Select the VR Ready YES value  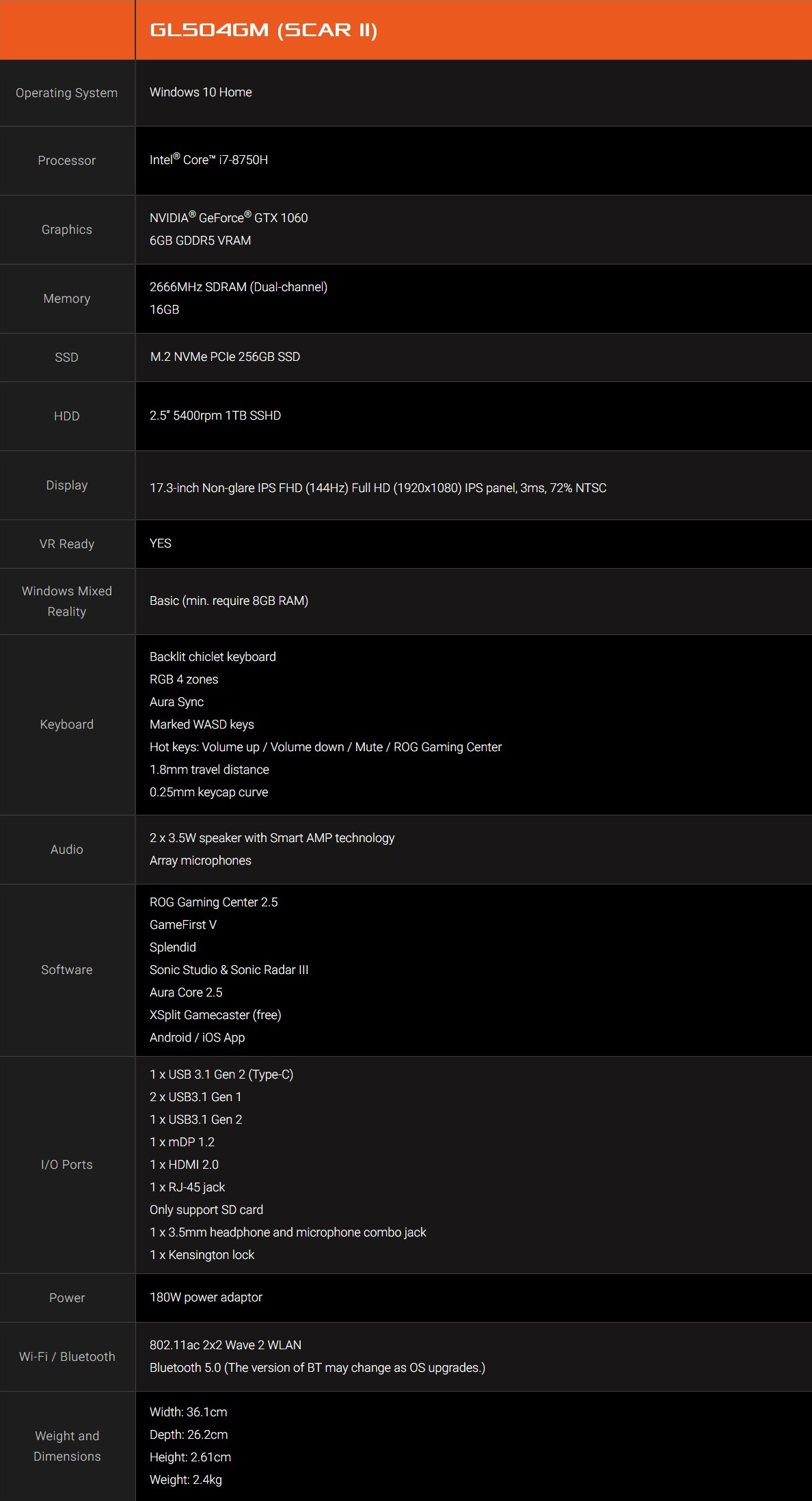coord(160,543)
